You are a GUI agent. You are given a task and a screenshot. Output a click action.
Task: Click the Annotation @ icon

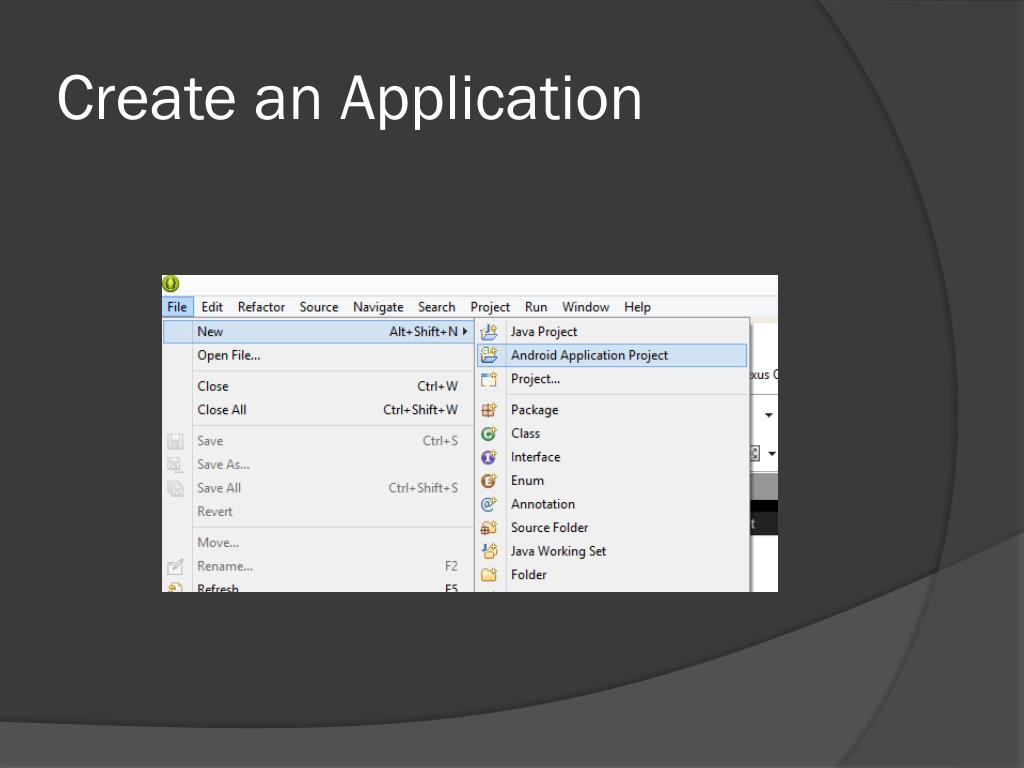[489, 504]
